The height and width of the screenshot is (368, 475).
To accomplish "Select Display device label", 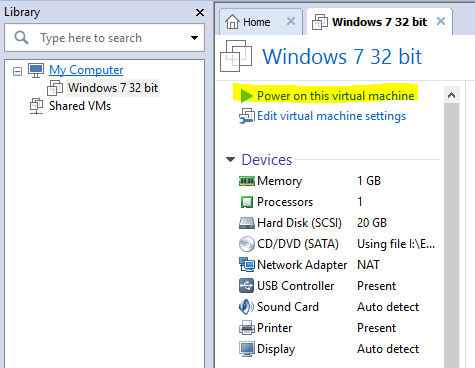I will (276, 349).
